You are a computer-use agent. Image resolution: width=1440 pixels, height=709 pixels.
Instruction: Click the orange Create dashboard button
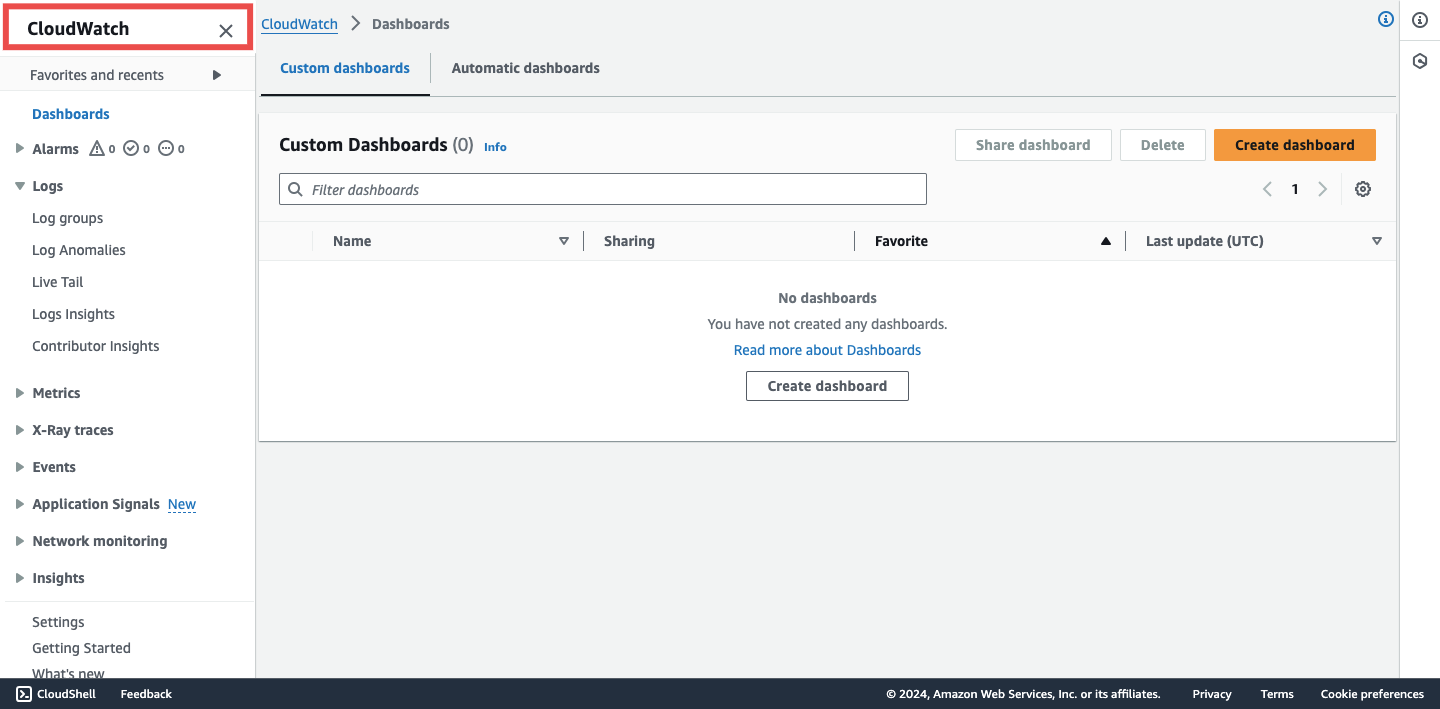tap(1294, 144)
